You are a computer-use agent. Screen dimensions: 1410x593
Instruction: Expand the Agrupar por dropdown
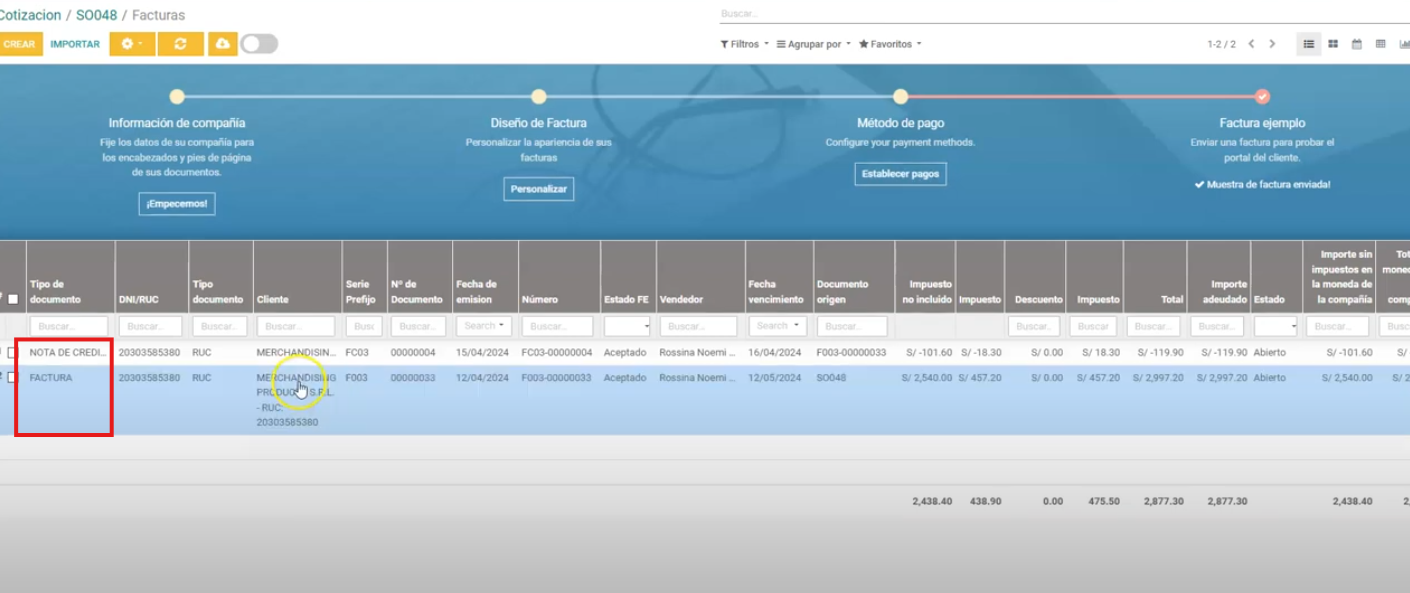pyautogui.click(x=813, y=44)
